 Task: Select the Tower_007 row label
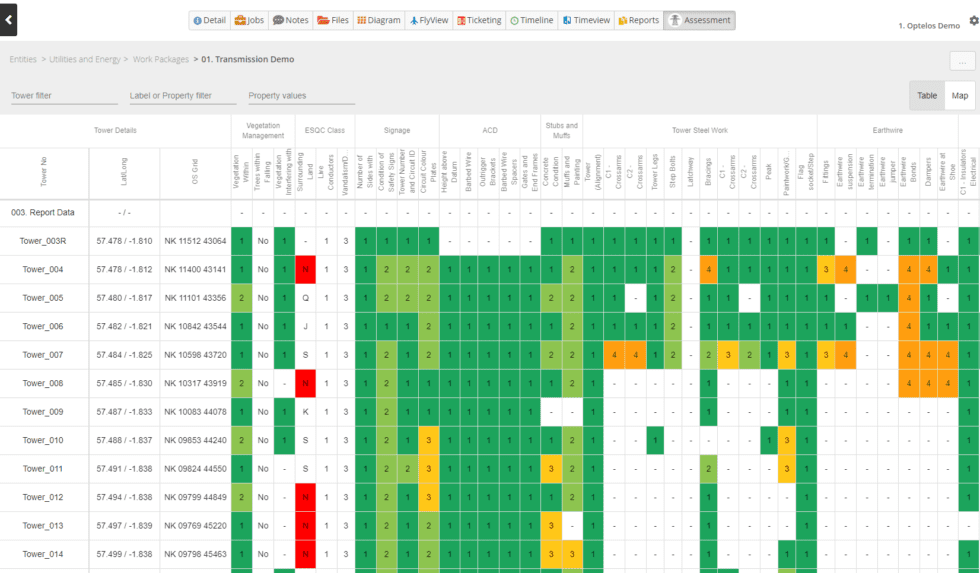pyautogui.click(x=43, y=355)
